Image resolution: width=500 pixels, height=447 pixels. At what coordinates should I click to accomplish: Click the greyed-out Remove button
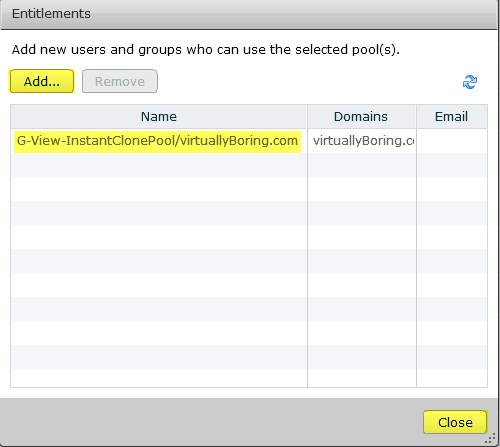(120, 81)
